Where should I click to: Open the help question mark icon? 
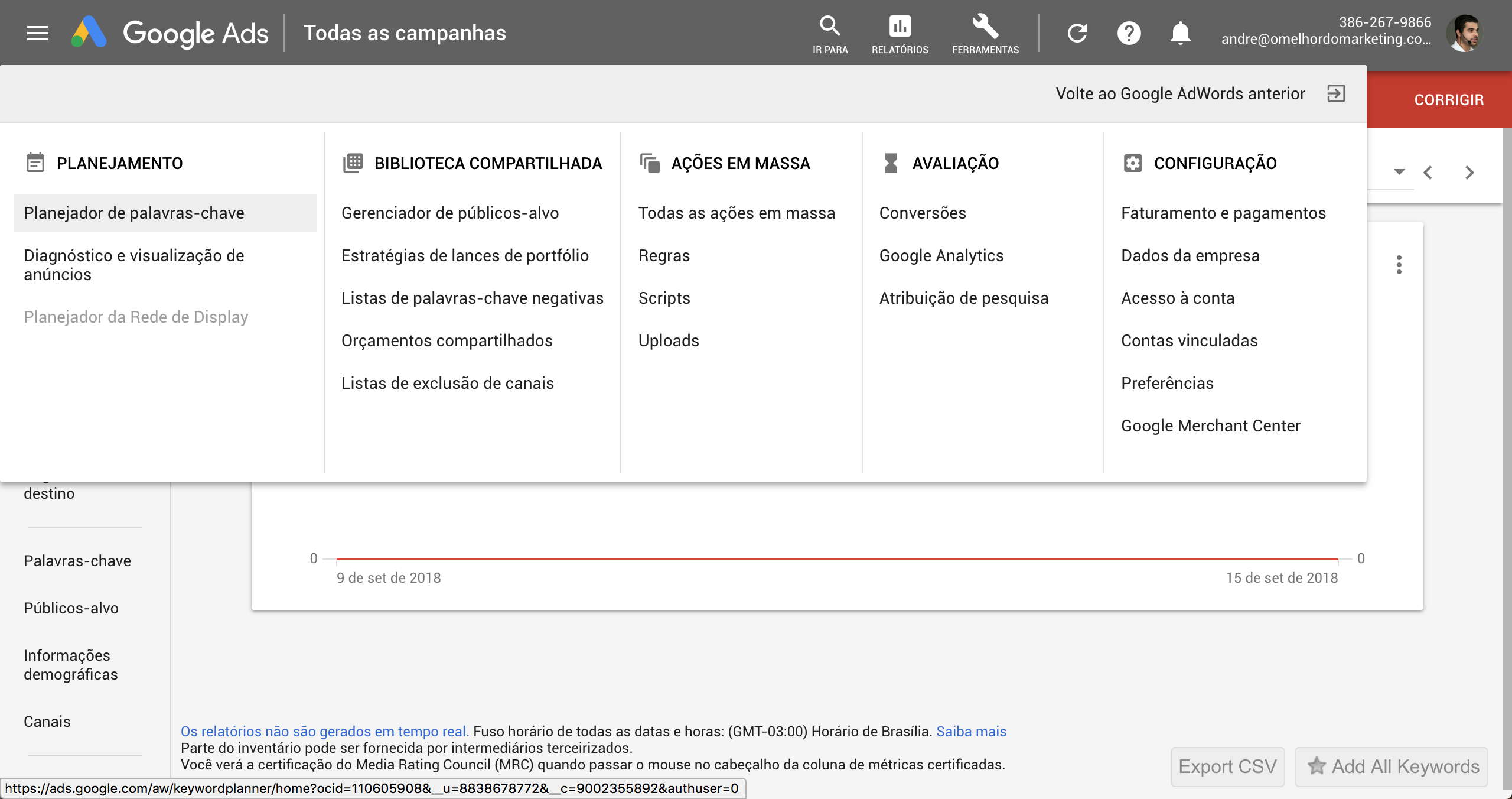pyautogui.click(x=1129, y=33)
